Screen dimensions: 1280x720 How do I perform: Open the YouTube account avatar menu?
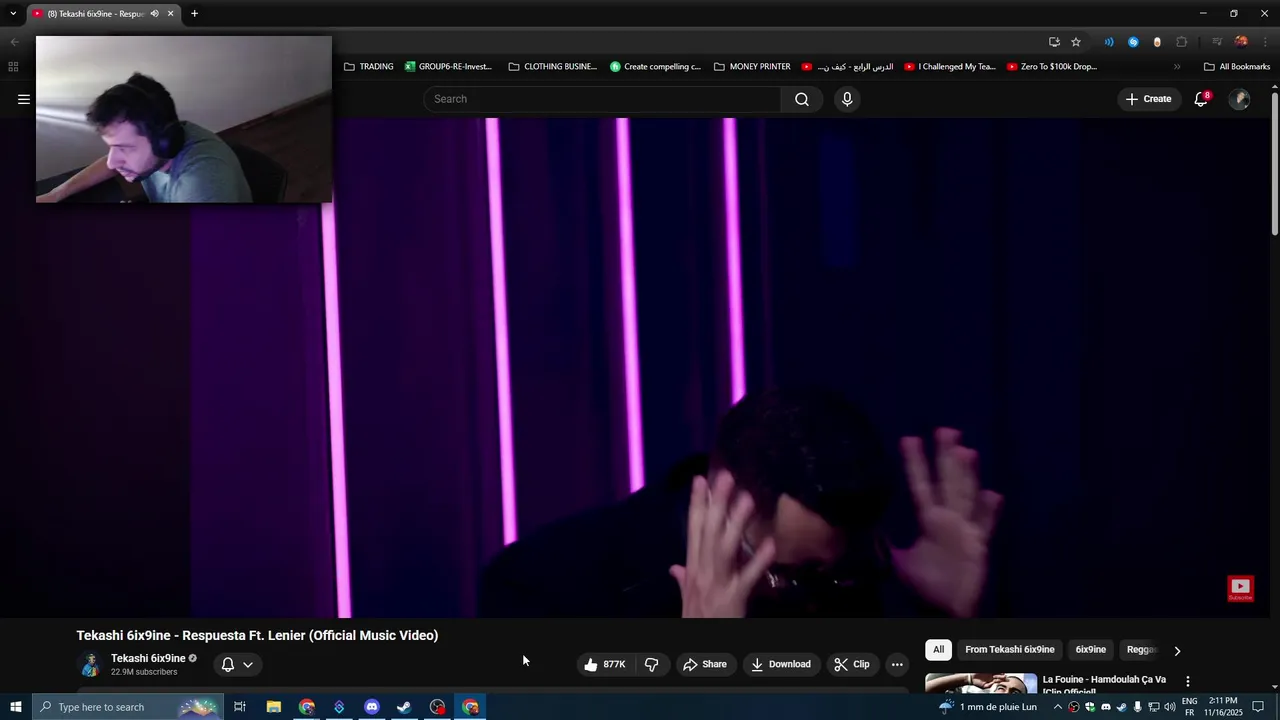click(1239, 99)
